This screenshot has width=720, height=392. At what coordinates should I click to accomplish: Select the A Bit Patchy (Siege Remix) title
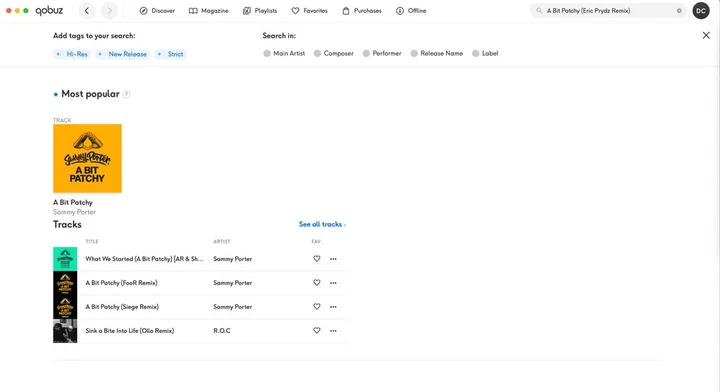coord(122,307)
